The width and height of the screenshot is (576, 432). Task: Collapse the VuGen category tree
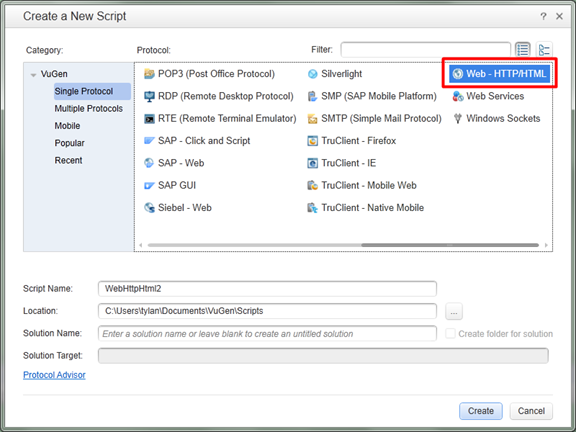pos(33,75)
